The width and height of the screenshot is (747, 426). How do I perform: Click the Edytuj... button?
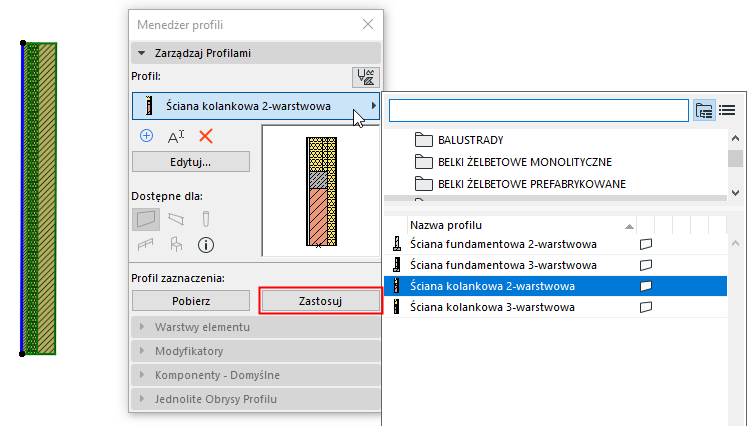point(190,161)
